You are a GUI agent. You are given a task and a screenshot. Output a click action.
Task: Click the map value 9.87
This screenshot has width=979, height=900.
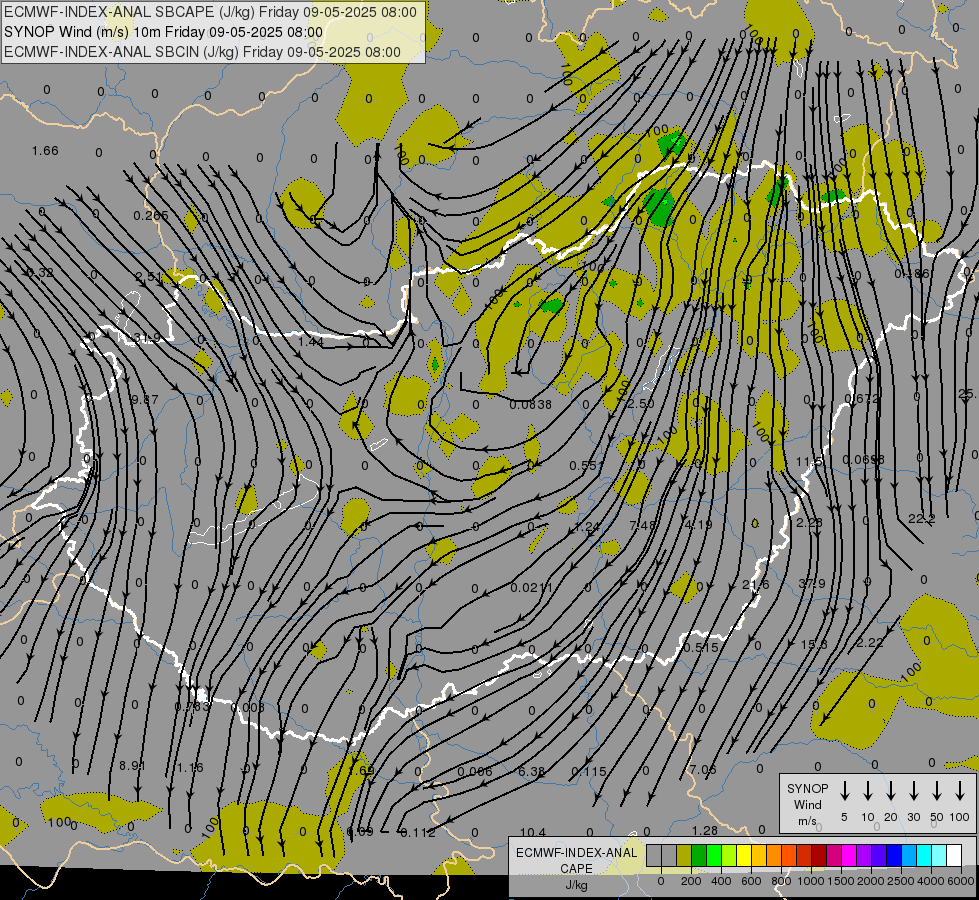(145, 399)
